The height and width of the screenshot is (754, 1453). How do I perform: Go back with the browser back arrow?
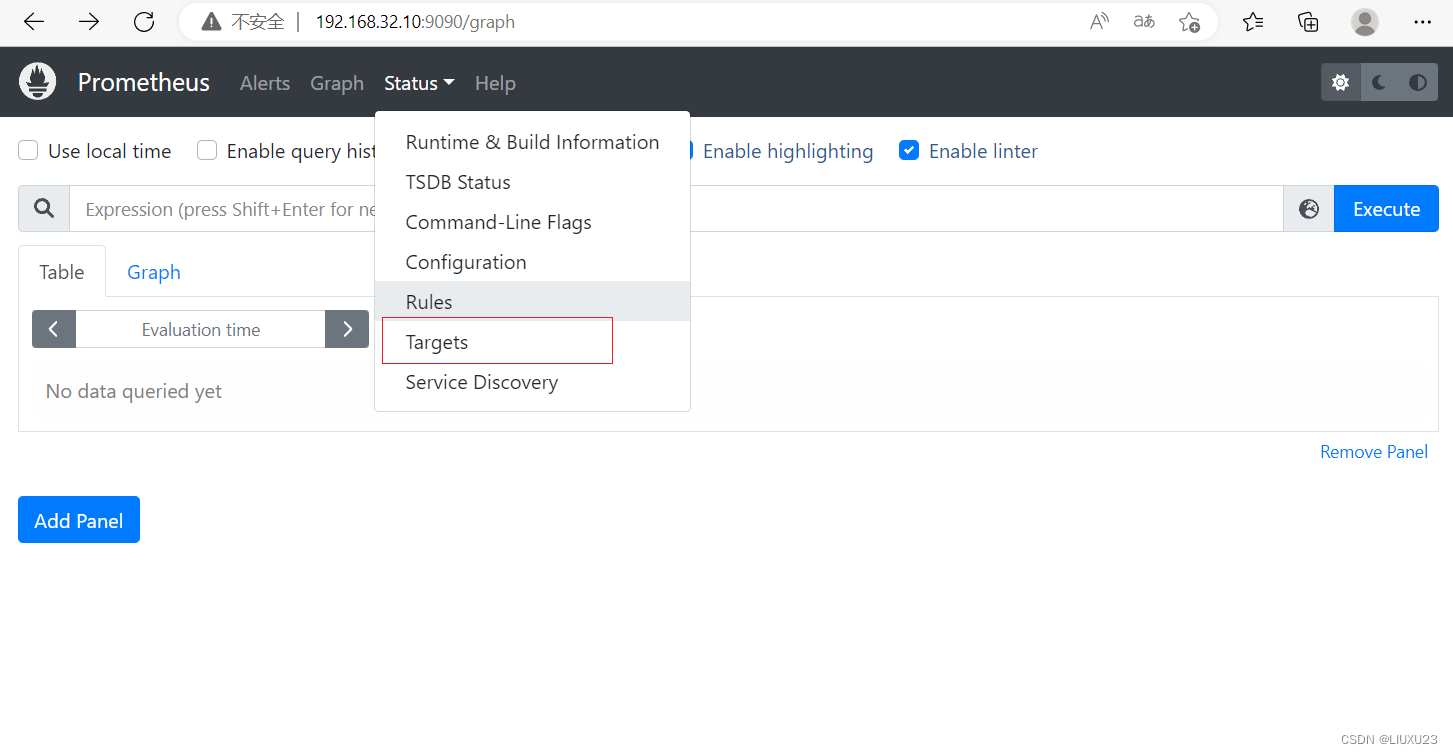coord(34,22)
